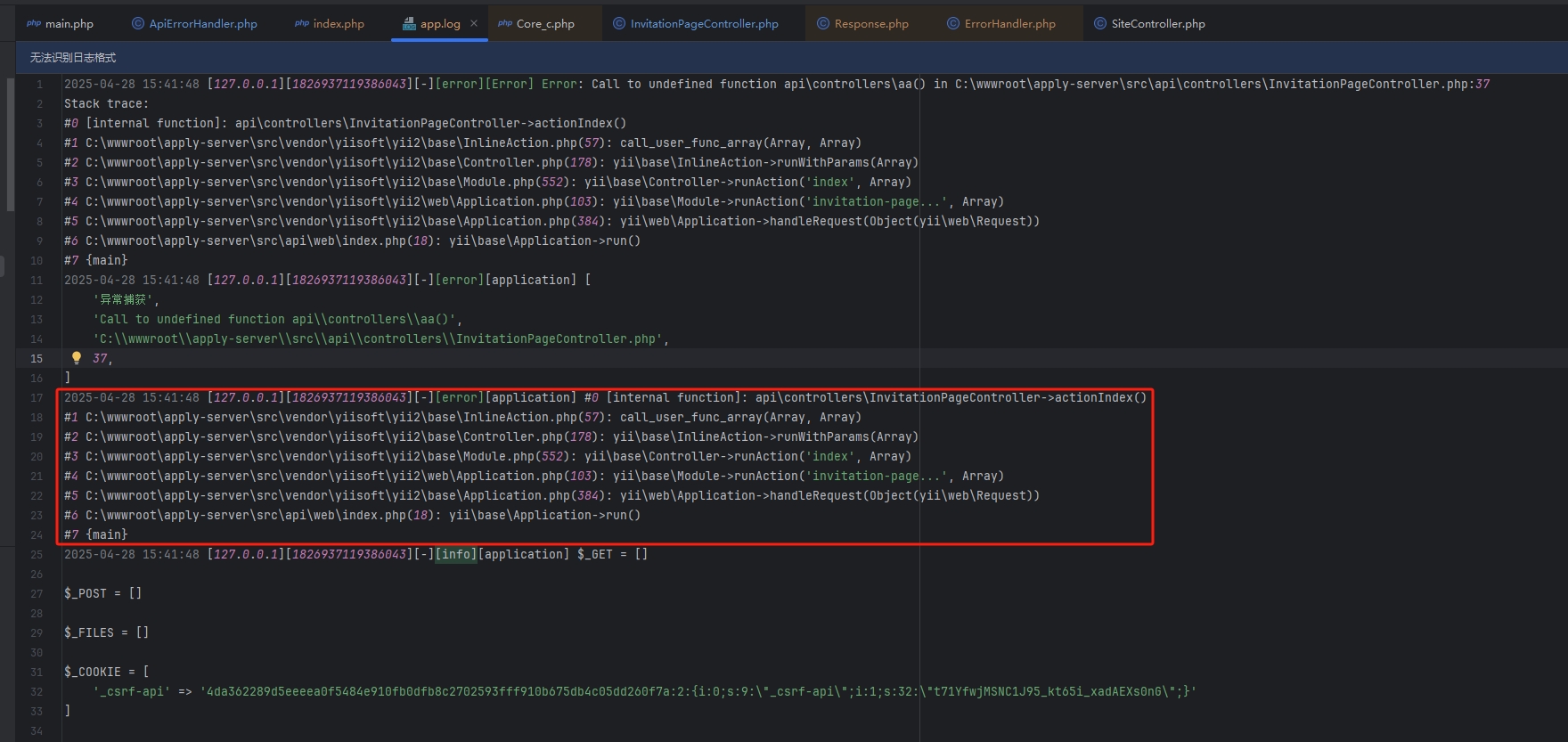Click line number 25 in the gutter
Viewport: 1568px width, 742px height.
coord(37,554)
